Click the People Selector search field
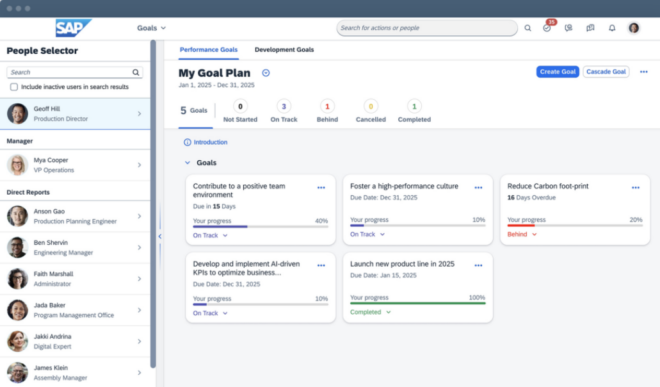 [75, 72]
